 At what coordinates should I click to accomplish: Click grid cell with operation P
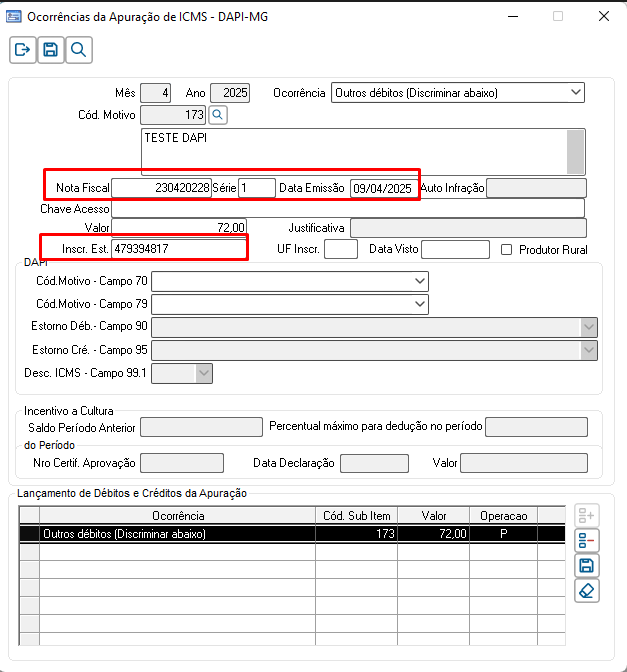(504, 534)
